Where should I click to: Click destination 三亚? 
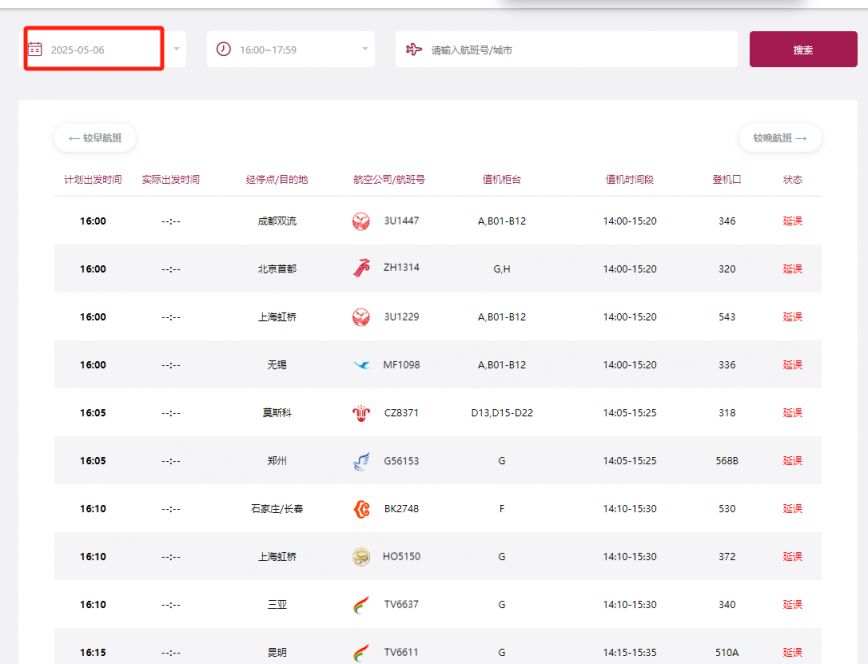pyautogui.click(x=277, y=605)
